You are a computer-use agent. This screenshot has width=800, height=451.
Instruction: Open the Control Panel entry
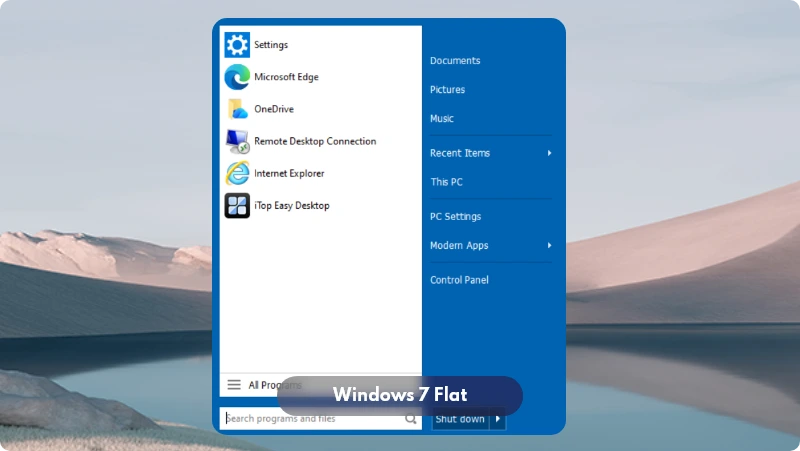click(x=459, y=280)
